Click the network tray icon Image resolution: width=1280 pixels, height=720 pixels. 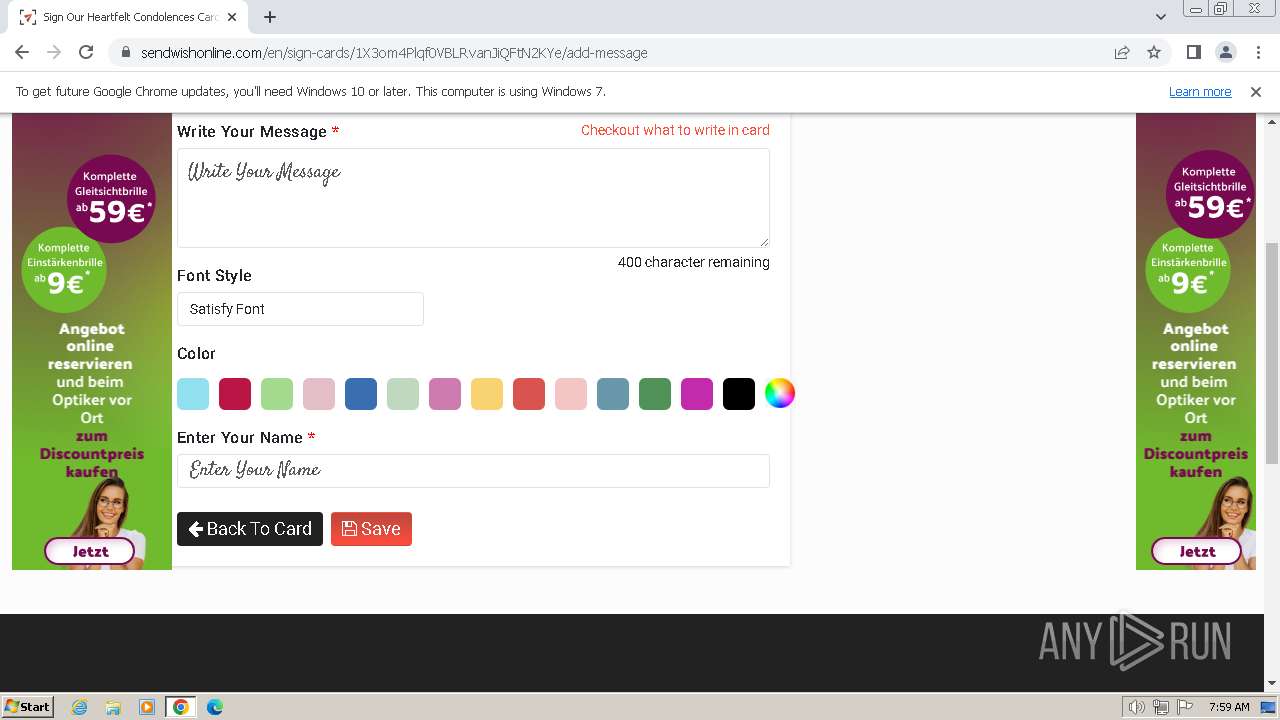(x=1161, y=707)
